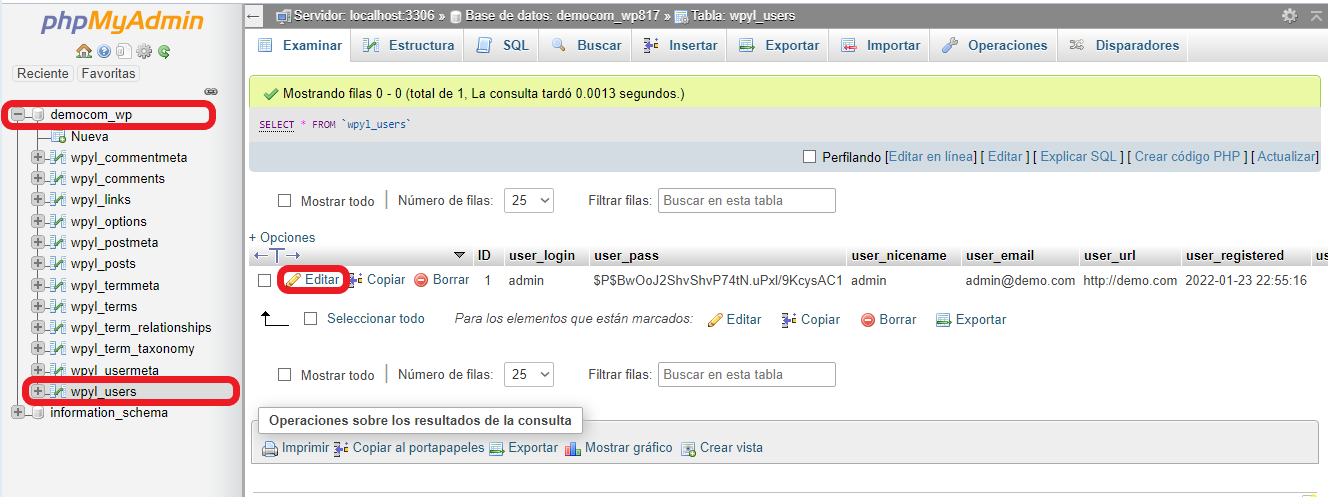Export marked rows using bulk Exportar
This screenshot has width=1328, height=497.
click(x=971, y=320)
